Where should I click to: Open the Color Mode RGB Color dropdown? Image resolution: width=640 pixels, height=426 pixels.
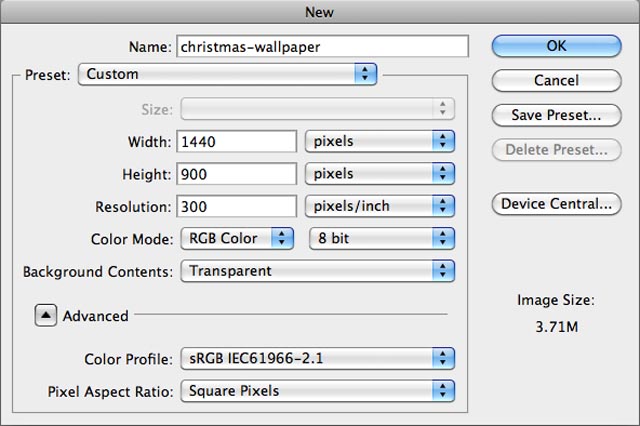tap(237, 238)
